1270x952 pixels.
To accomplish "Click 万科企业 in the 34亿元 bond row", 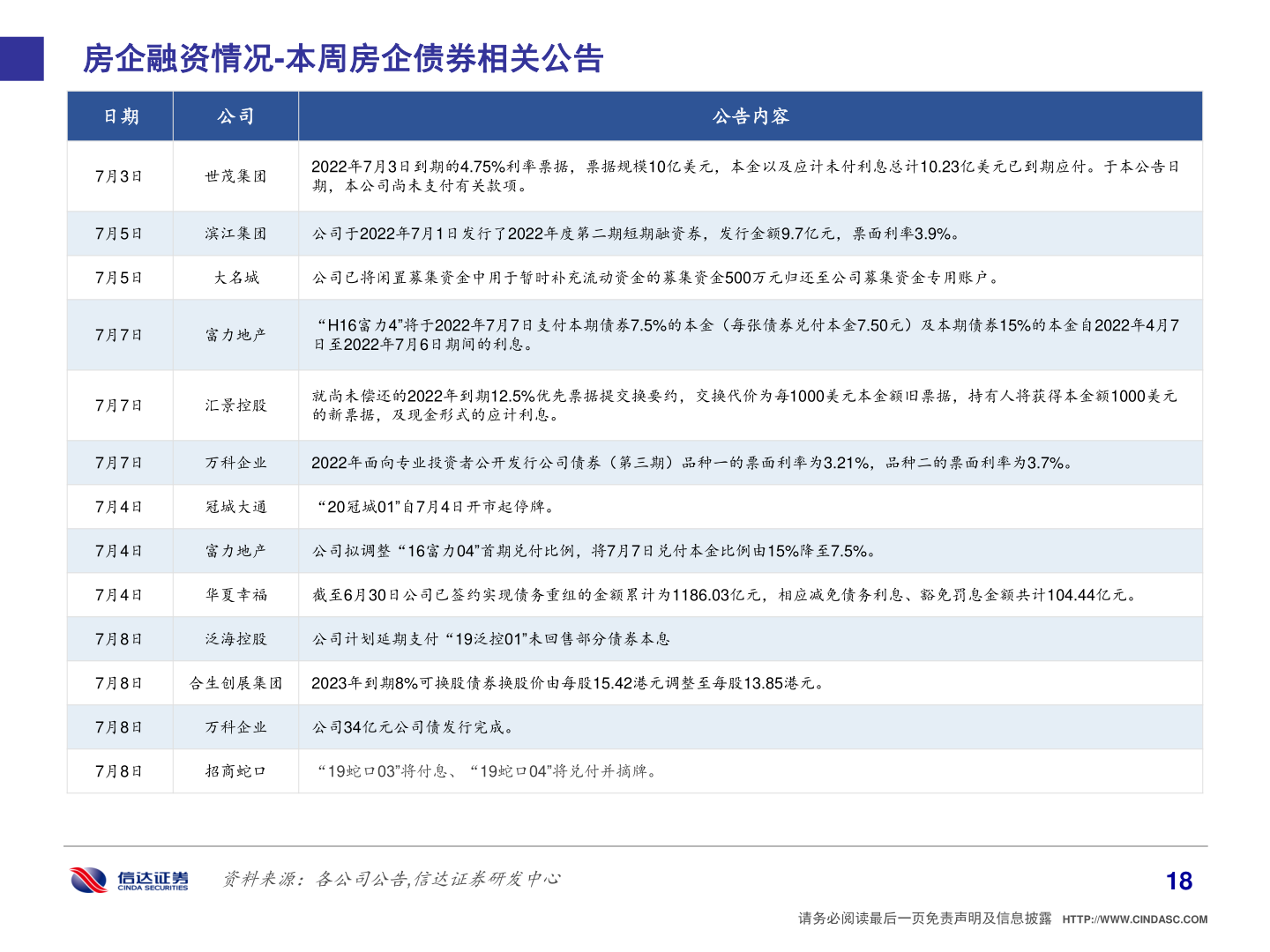I will (235, 727).
